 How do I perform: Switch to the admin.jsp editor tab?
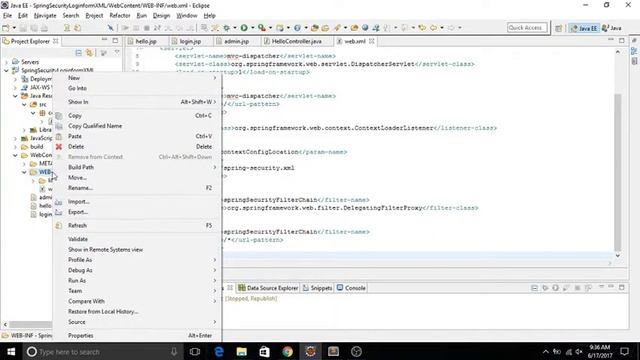[236, 41]
